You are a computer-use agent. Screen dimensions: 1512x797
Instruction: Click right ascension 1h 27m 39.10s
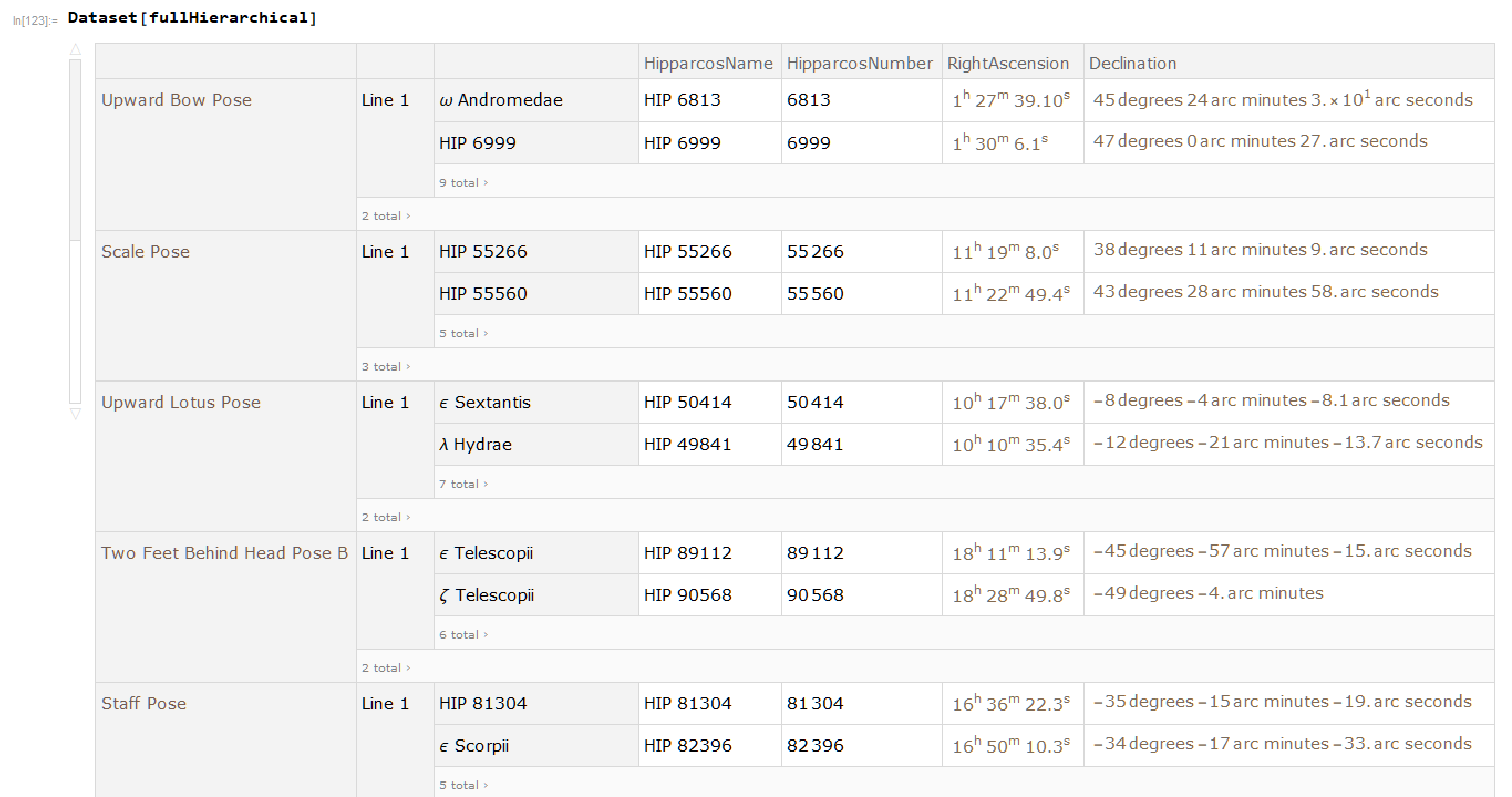[x=1012, y=99]
